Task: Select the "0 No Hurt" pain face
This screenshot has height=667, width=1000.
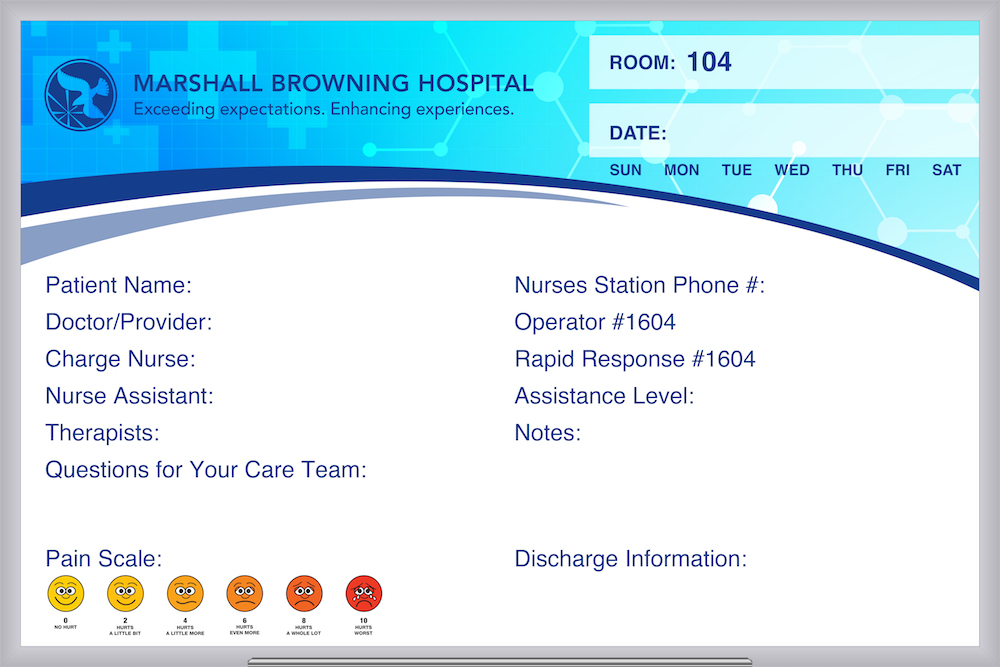Action: [65, 591]
